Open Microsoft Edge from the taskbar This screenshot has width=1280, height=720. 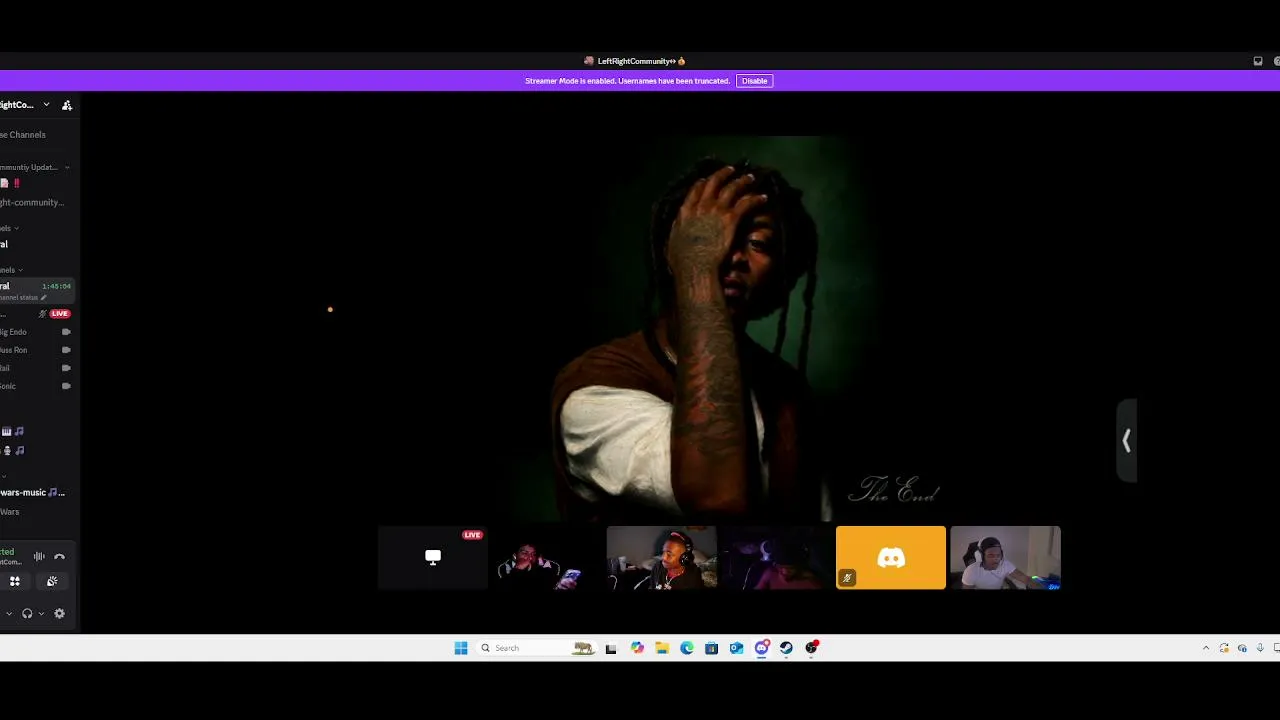[687, 648]
